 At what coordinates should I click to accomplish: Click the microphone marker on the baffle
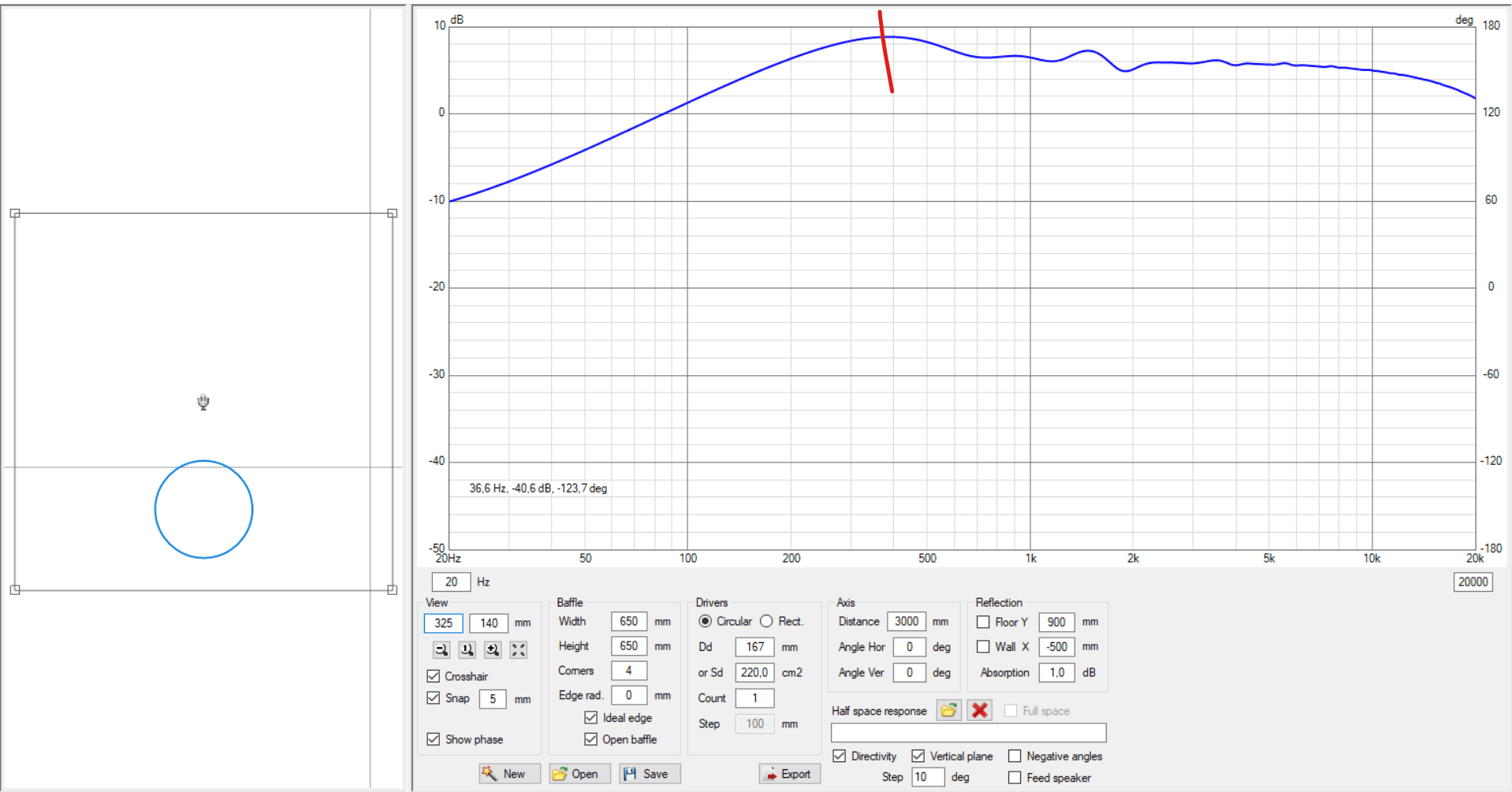coord(203,403)
